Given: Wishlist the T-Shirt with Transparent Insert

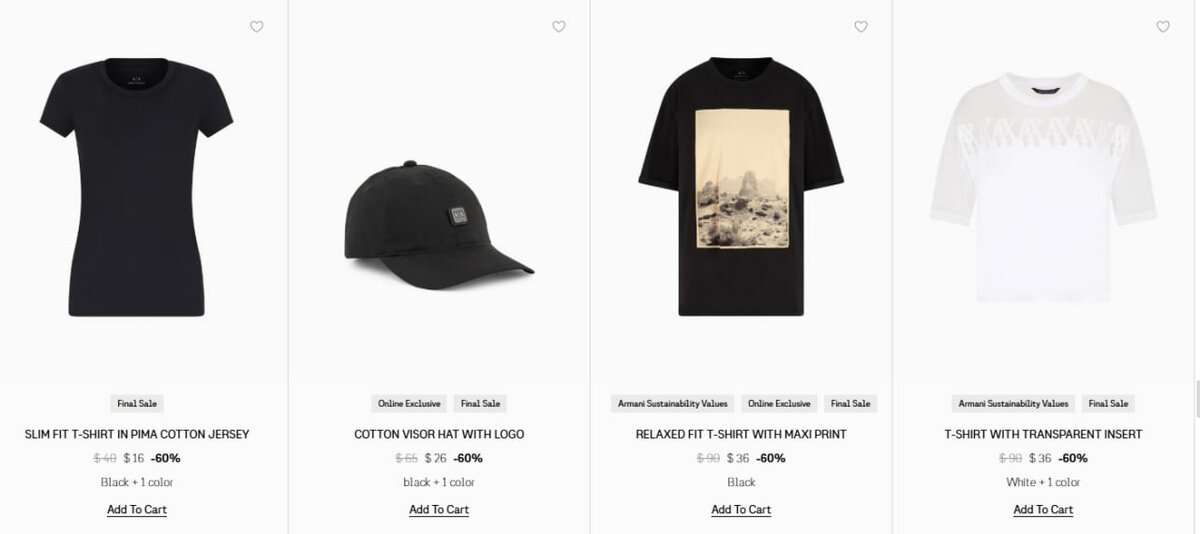Looking at the screenshot, I should (x=1163, y=27).
